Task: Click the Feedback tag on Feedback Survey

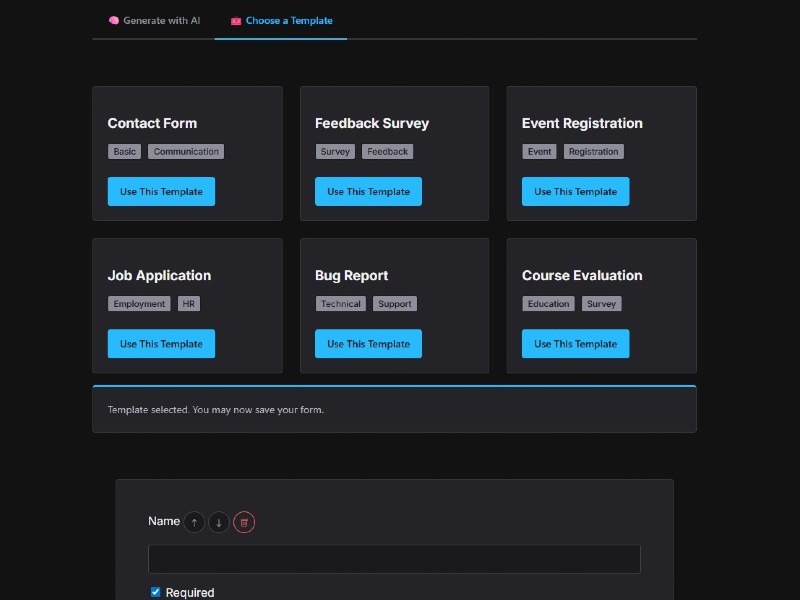Action: coord(387,151)
